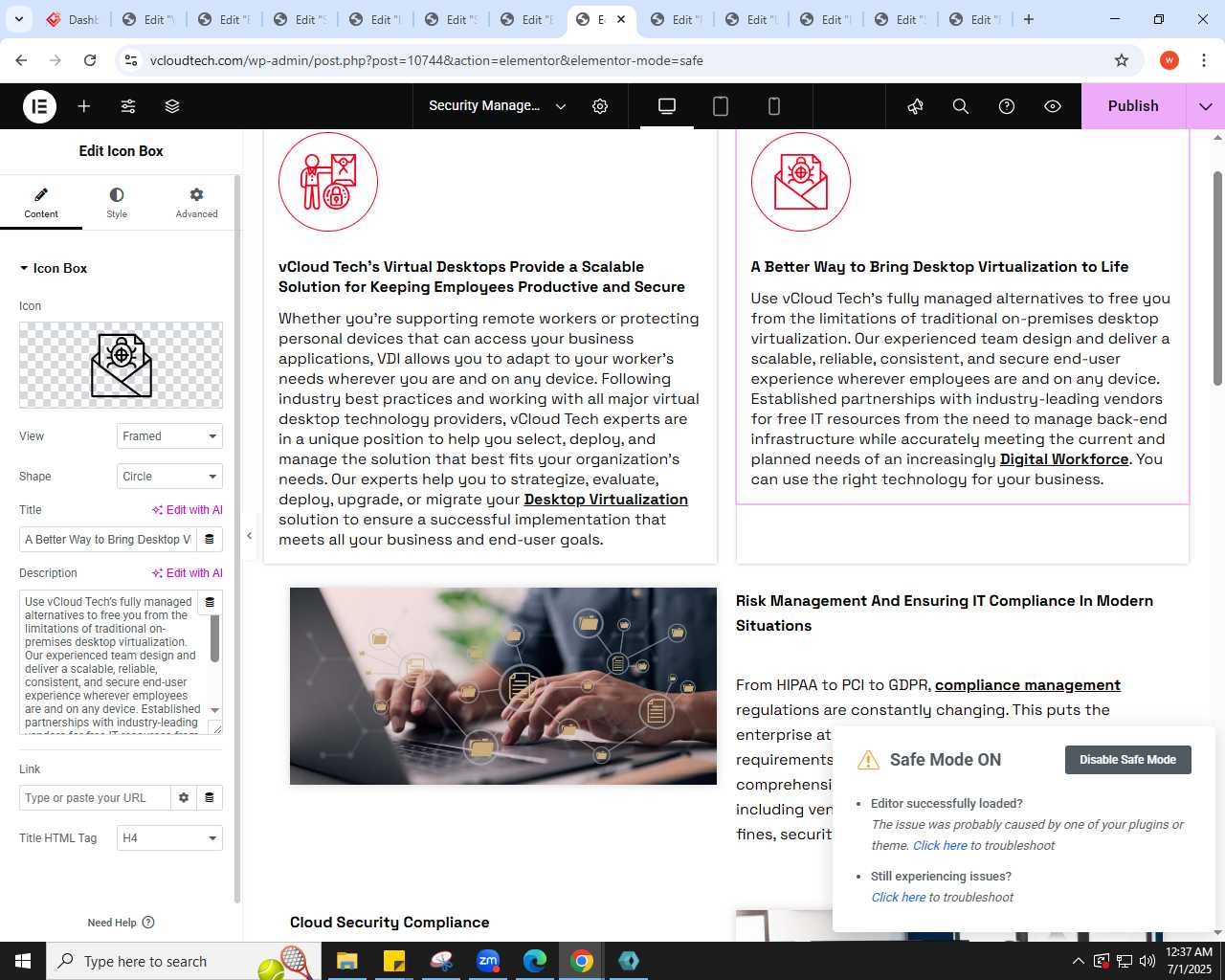Image resolution: width=1225 pixels, height=980 pixels.
Task: Switch to the Advanced tab
Action: [196, 203]
